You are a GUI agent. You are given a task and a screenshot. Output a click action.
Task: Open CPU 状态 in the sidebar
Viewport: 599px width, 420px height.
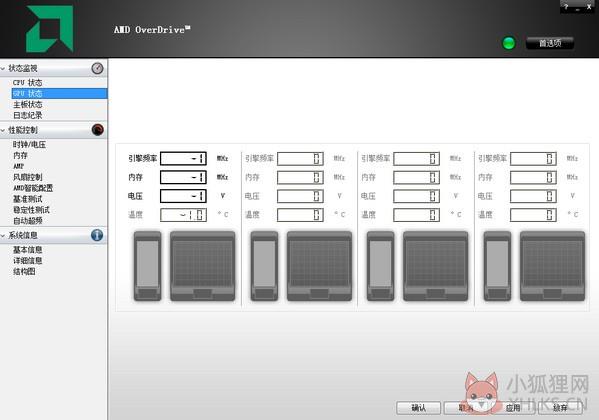pos(28,83)
